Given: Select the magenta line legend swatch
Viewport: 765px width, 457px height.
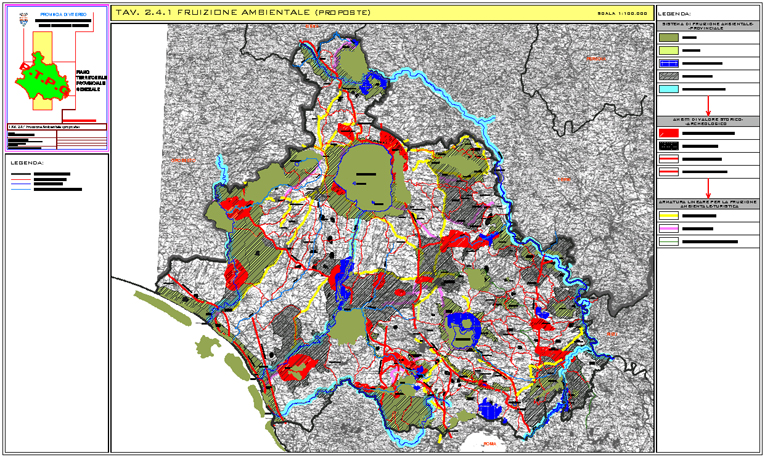Looking at the screenshot, I should (669, 229).
